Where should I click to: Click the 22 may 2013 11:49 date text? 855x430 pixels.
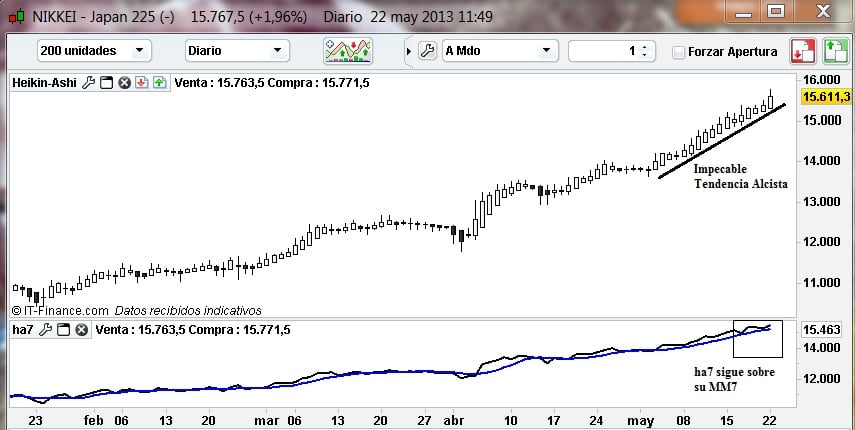tap(431, 17)
